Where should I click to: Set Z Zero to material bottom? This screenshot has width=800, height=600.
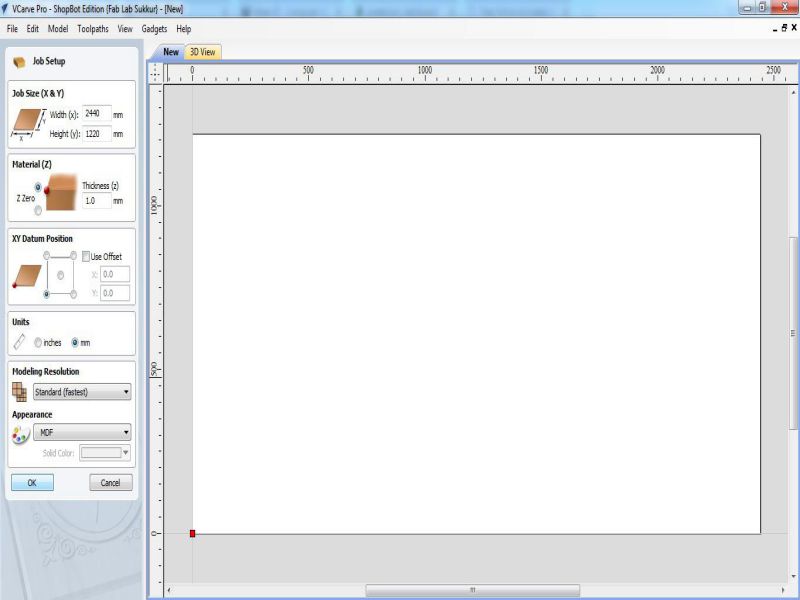(x=38, y=210)
